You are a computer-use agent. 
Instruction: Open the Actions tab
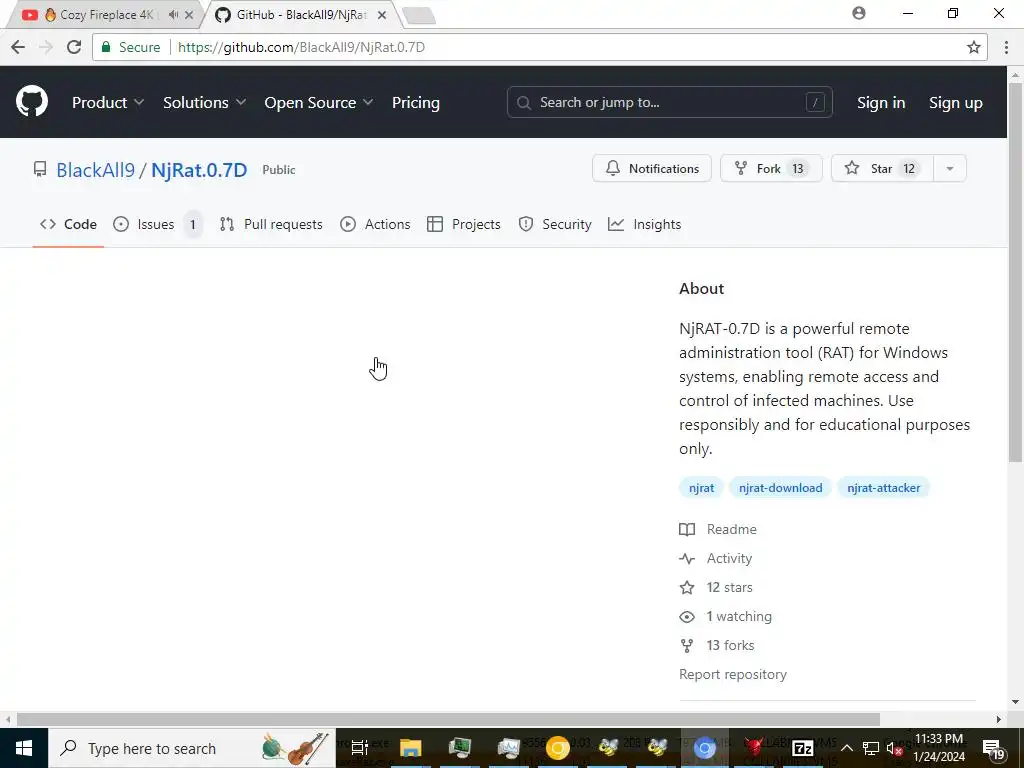(x=376, y=224)
